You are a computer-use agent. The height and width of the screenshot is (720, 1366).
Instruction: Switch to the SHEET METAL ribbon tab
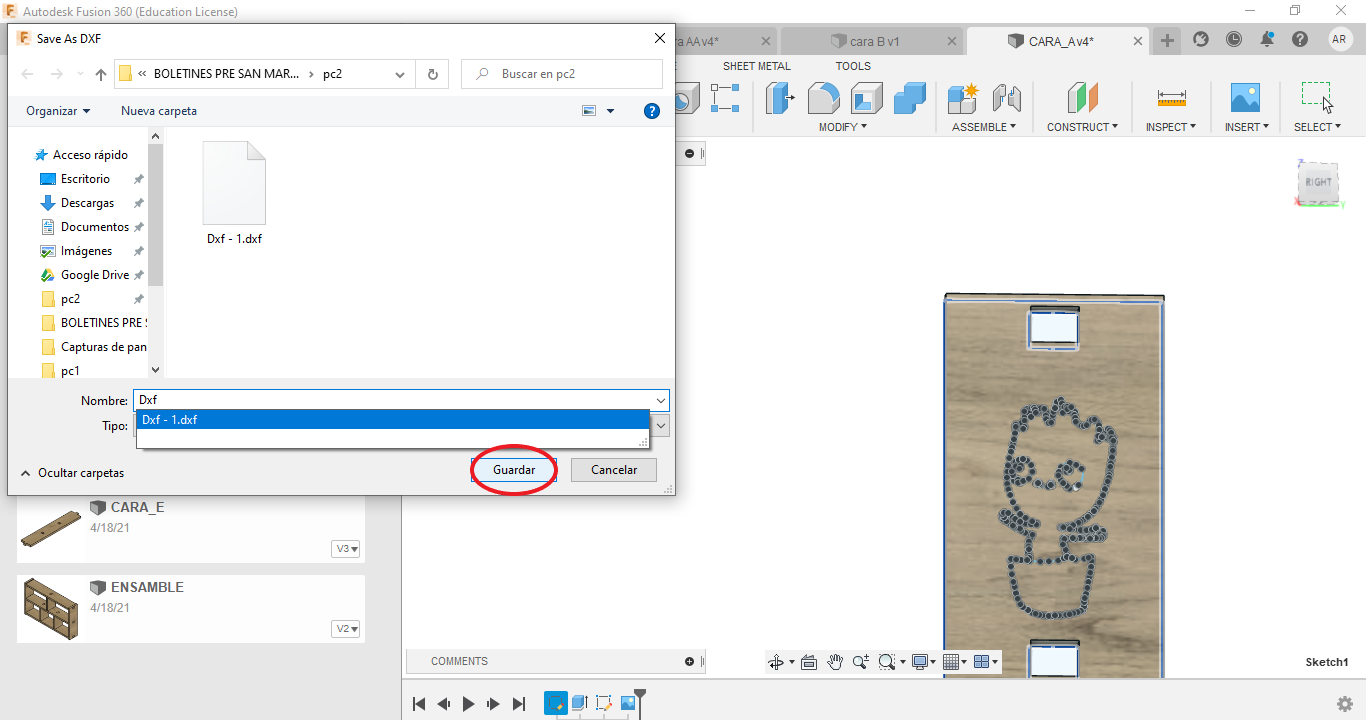pos(756,66)
